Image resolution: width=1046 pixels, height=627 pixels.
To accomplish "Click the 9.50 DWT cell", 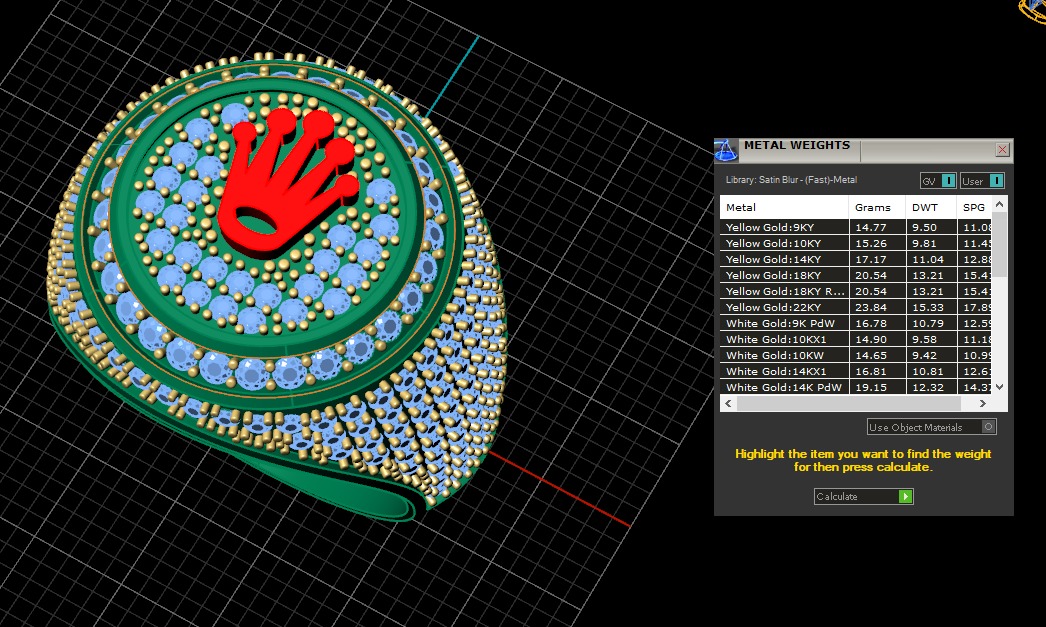I will pyautogui.click(x=931, y=227).
